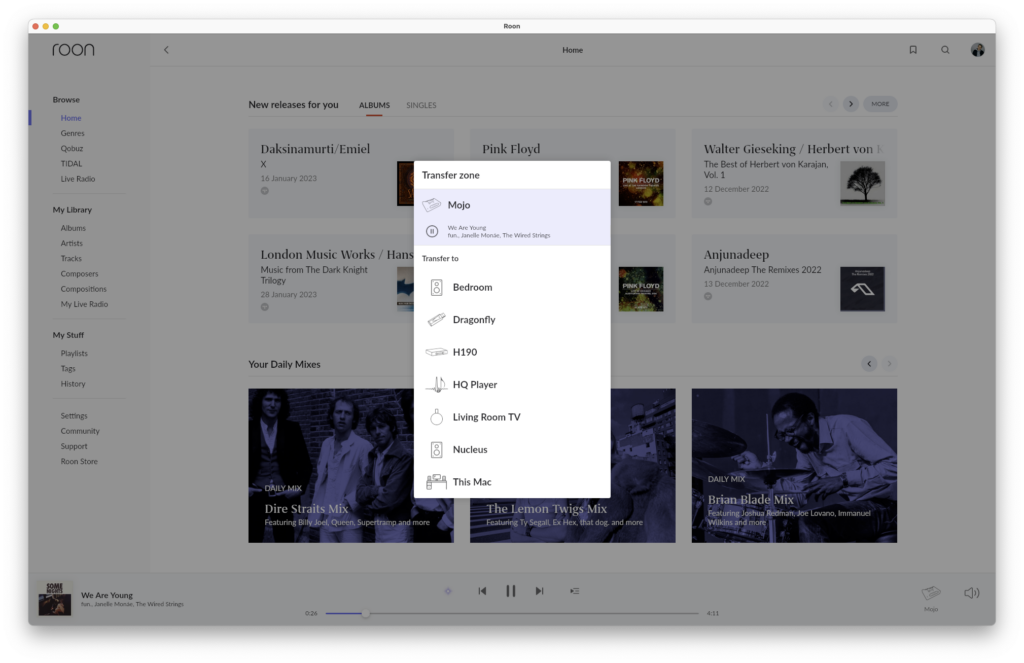
Task: Click the Roon logo
Action: (x=73, y=50)
